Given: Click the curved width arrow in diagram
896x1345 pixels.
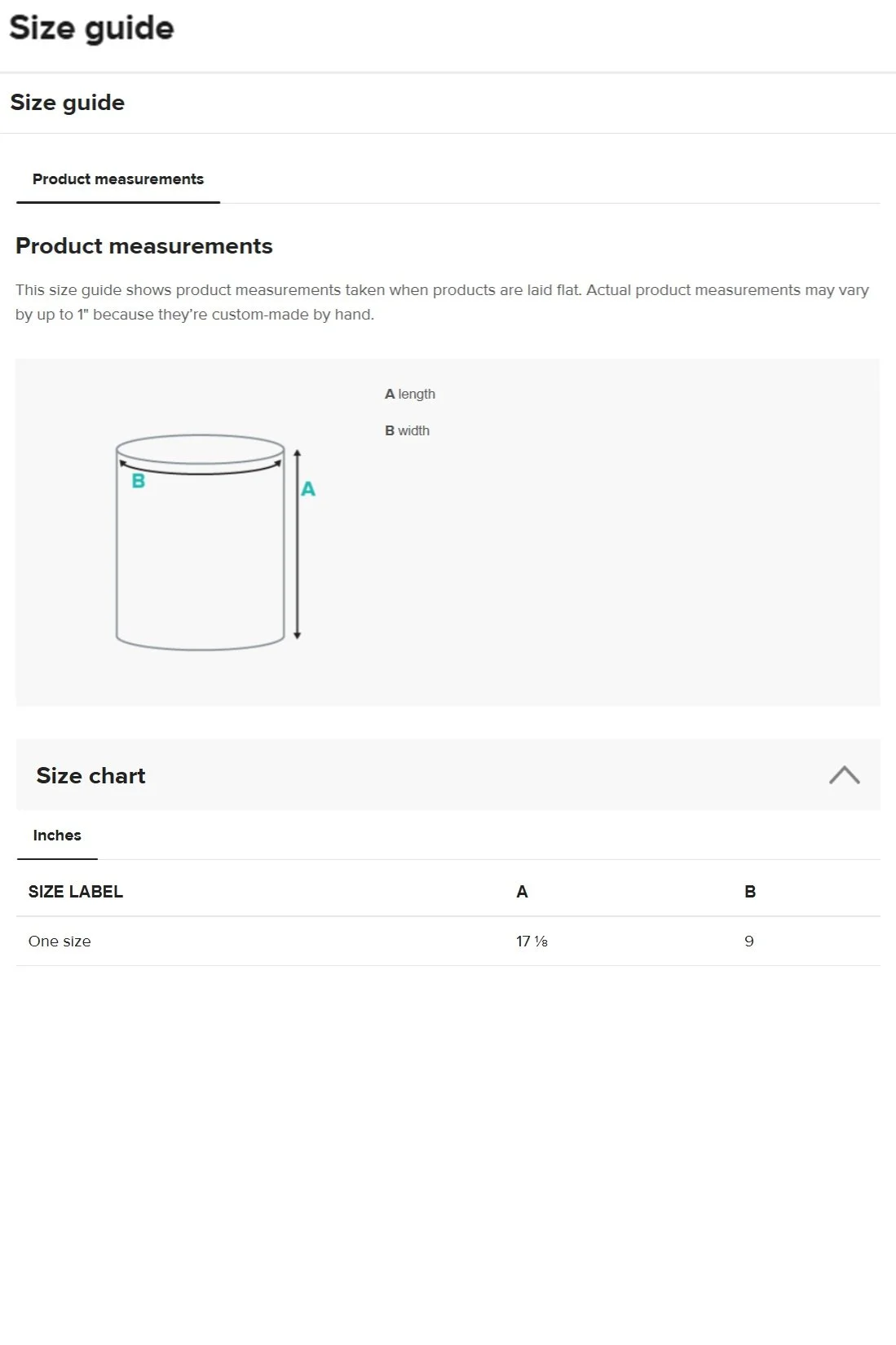Looking at the screenshot, I should coord(201,470).
